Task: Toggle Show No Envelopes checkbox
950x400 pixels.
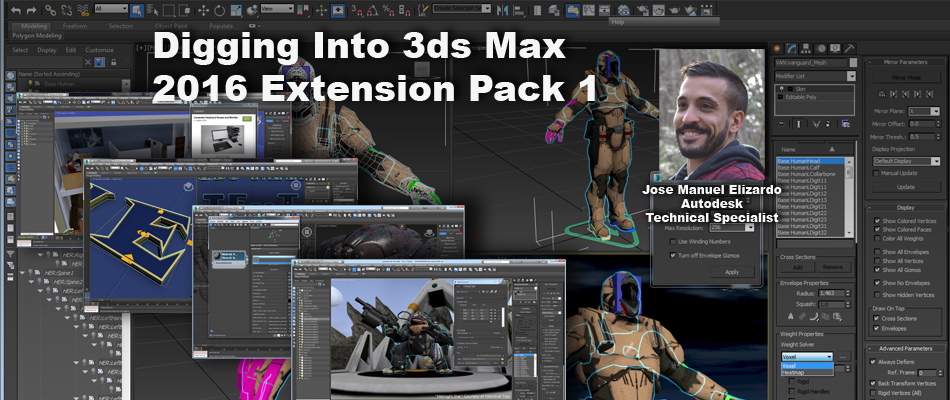Action: point(877,283)
